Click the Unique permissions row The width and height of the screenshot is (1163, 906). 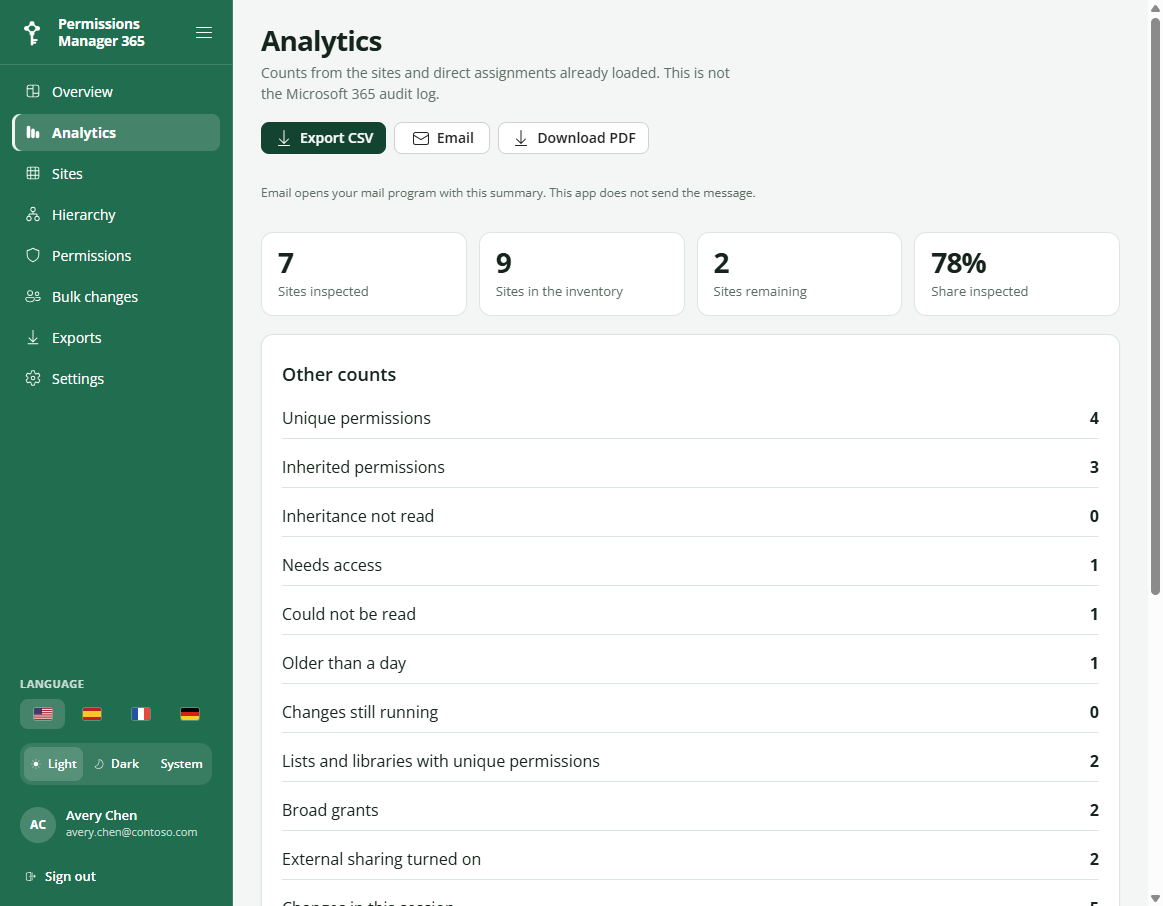(x=690, y=418)
